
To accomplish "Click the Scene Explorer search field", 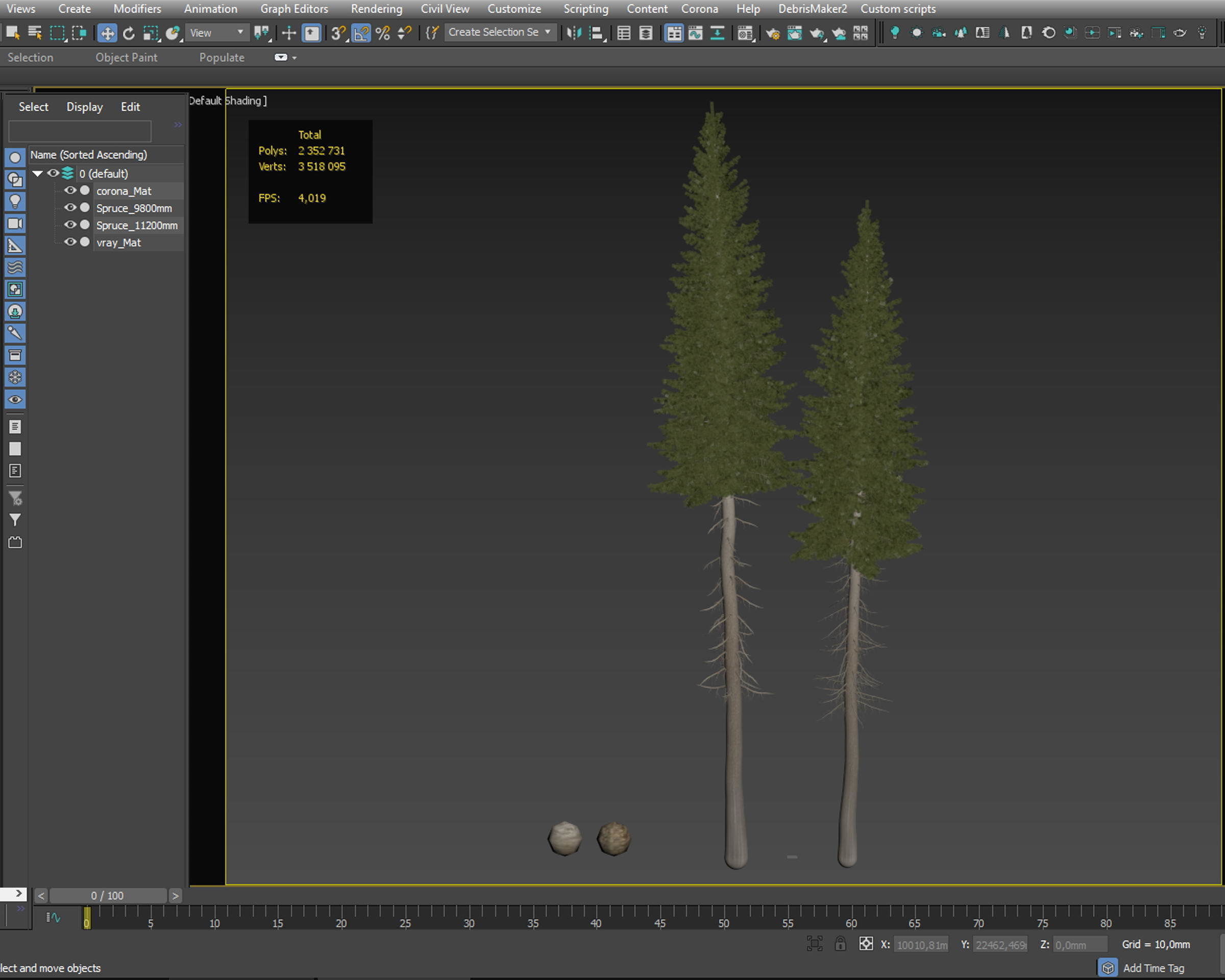I will point(80,131).
